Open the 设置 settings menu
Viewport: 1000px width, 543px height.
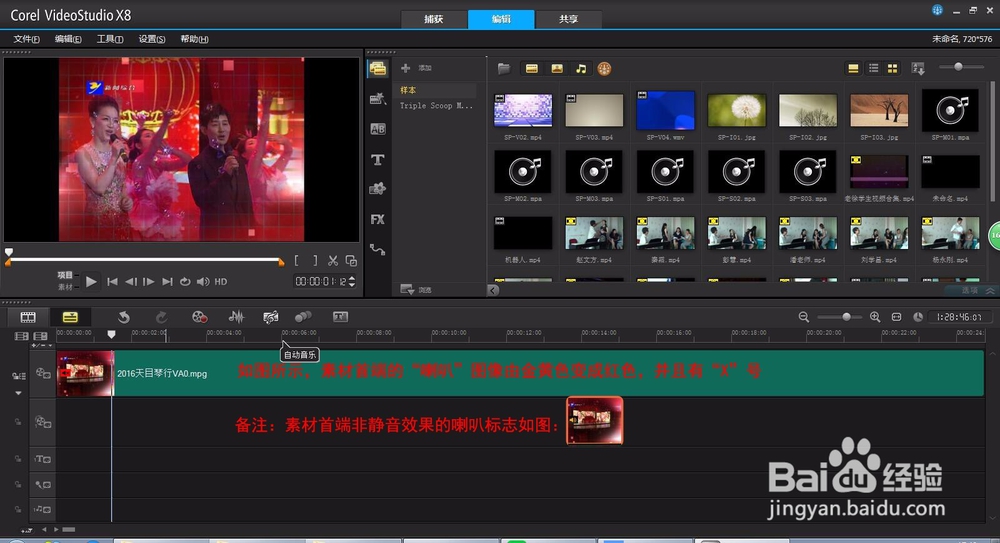152,39
